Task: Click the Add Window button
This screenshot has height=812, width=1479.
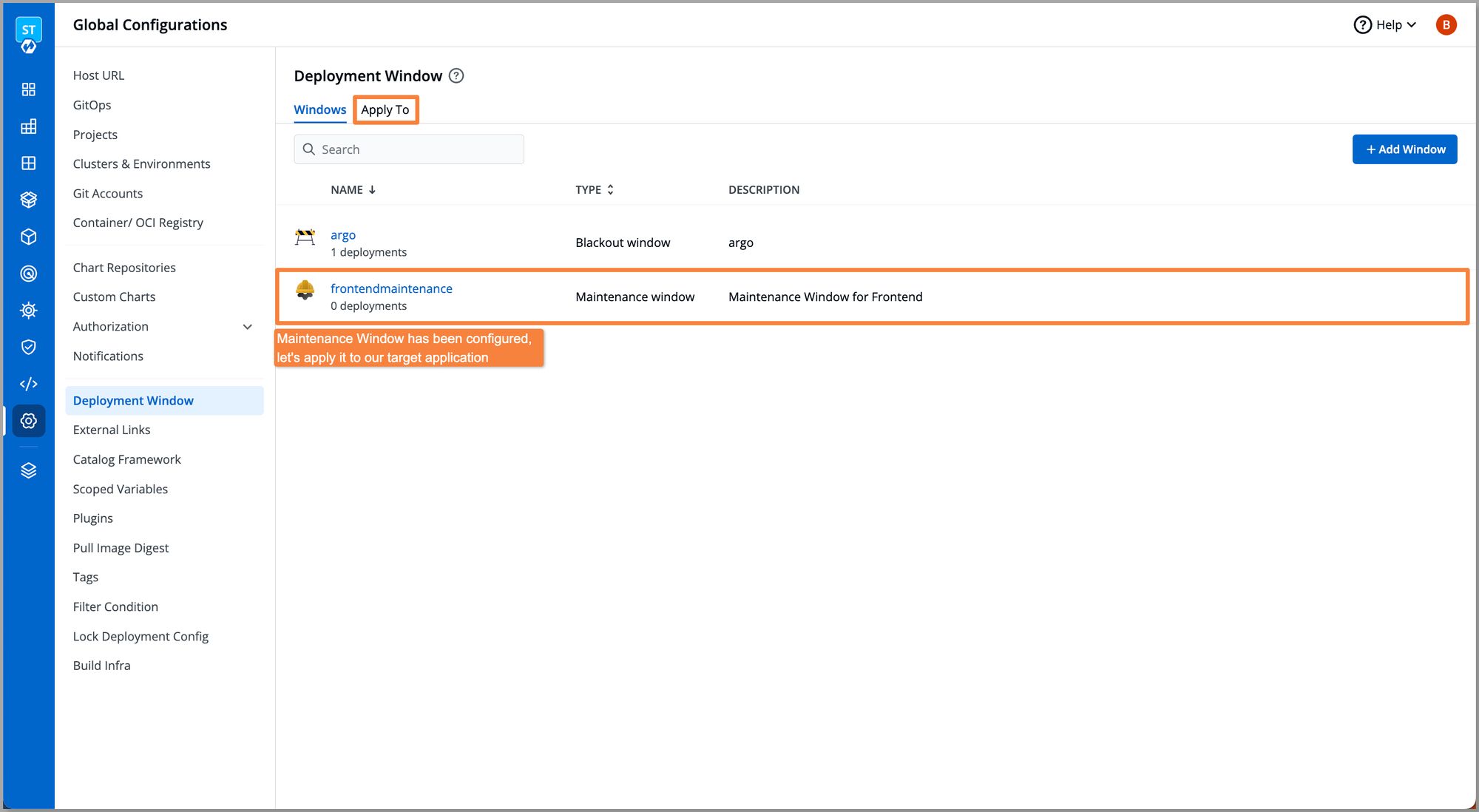Action: tap(1404, 148)
